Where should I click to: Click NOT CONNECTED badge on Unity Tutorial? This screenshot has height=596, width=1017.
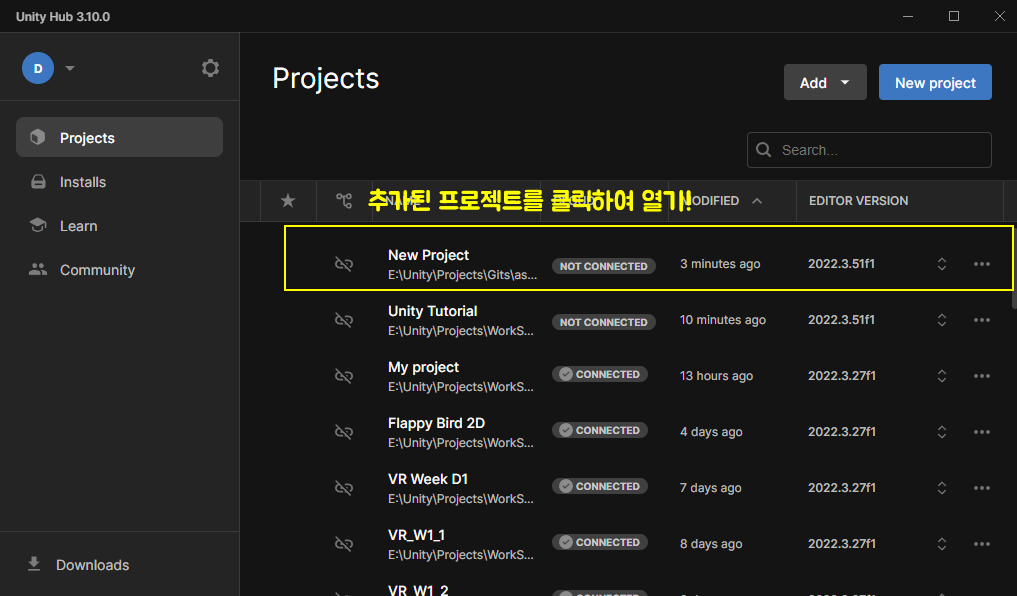[604, 322]
